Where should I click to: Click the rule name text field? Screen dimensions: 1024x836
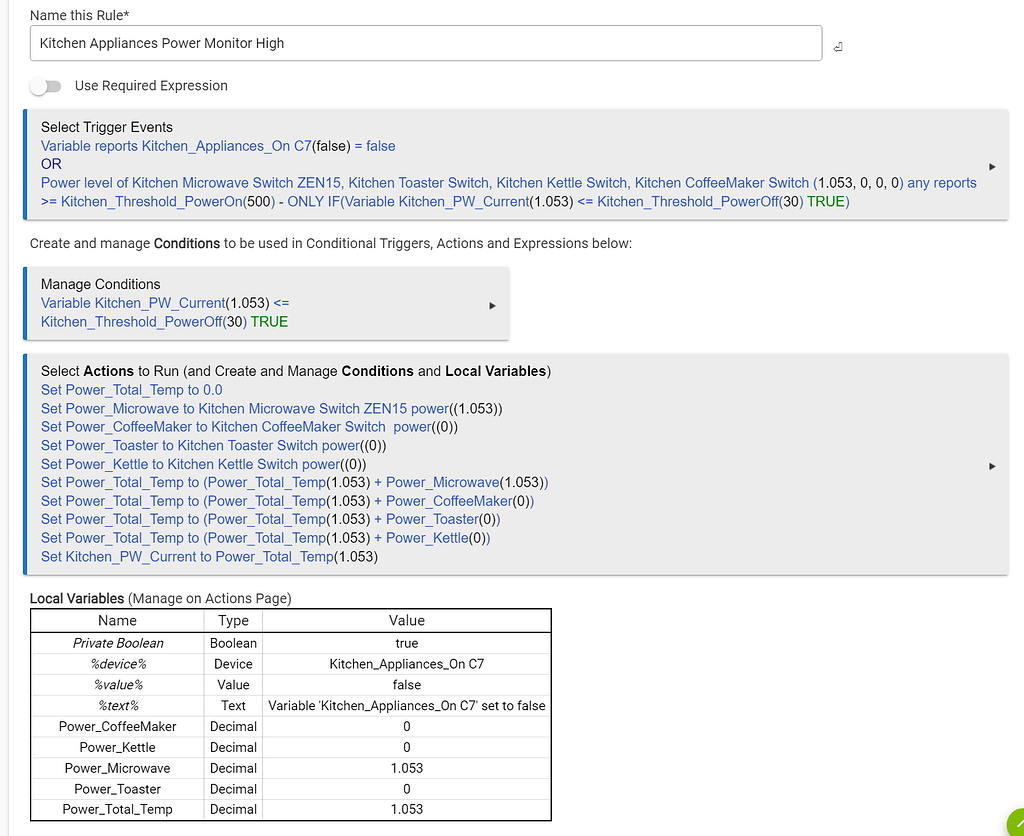pyautogui.click(x=426, y=43)
